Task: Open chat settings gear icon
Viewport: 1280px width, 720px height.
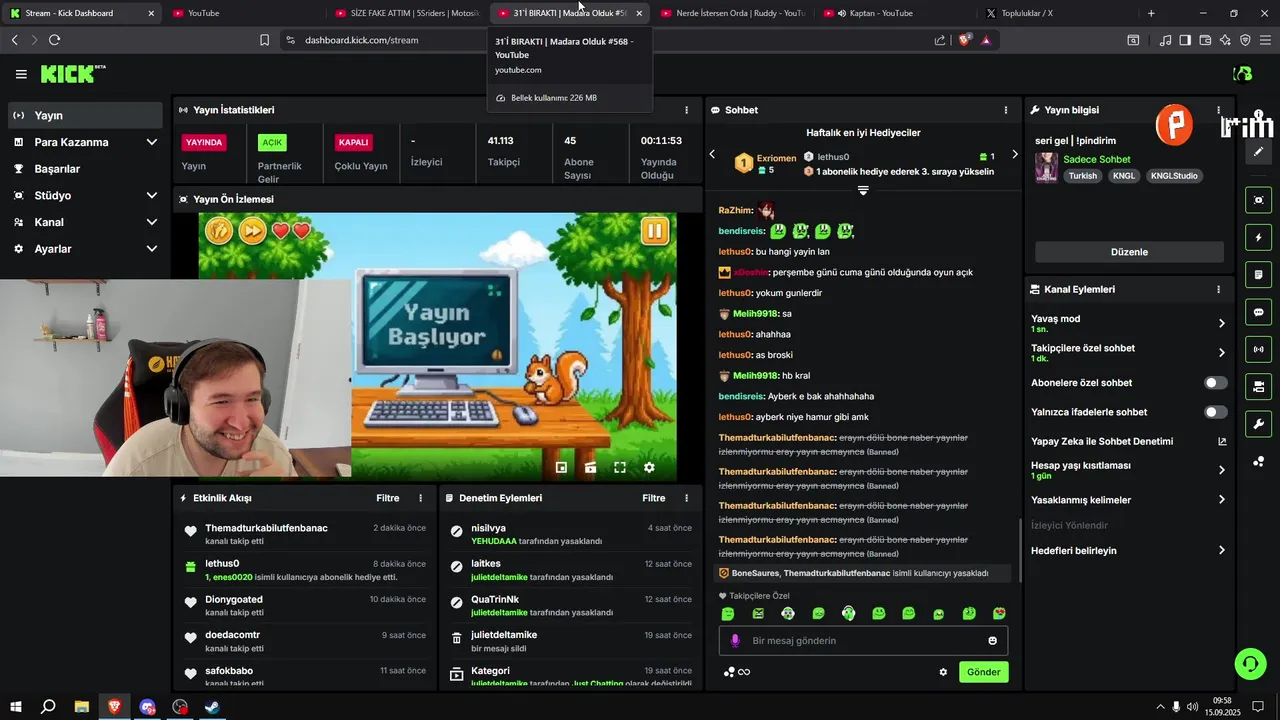Action: tap(943, 672)
